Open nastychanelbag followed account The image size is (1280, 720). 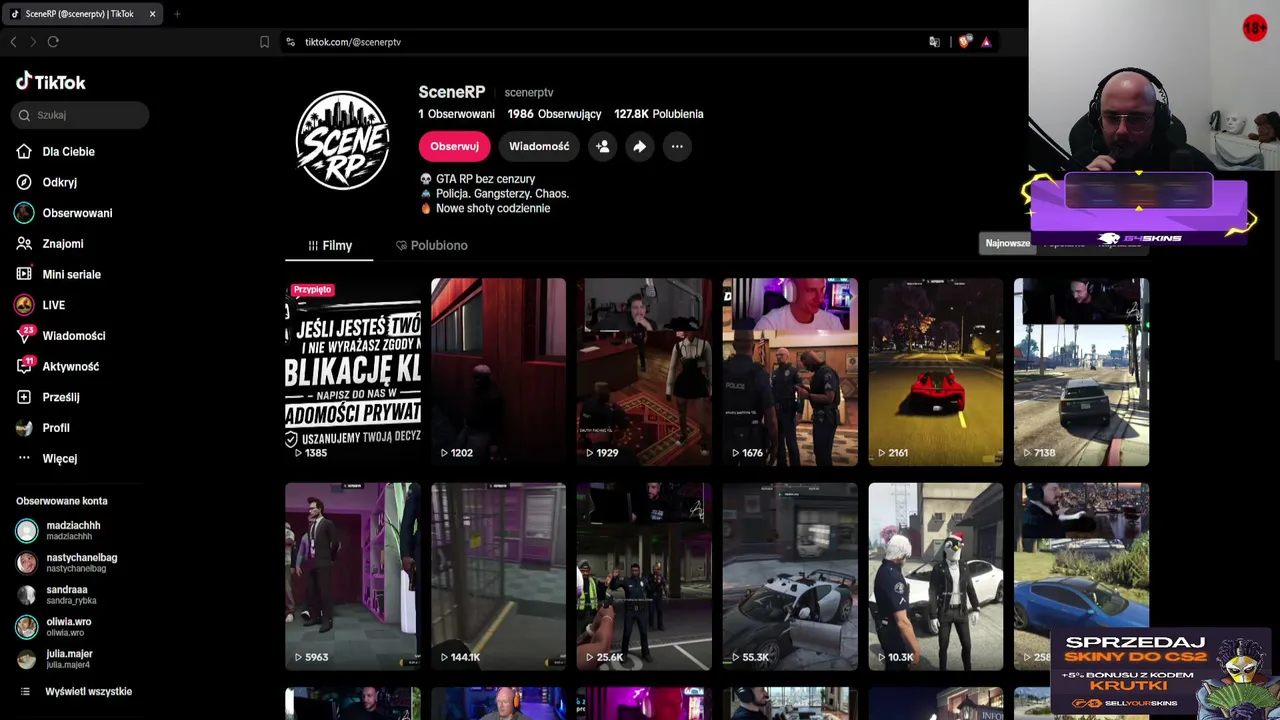coord(68,562)
